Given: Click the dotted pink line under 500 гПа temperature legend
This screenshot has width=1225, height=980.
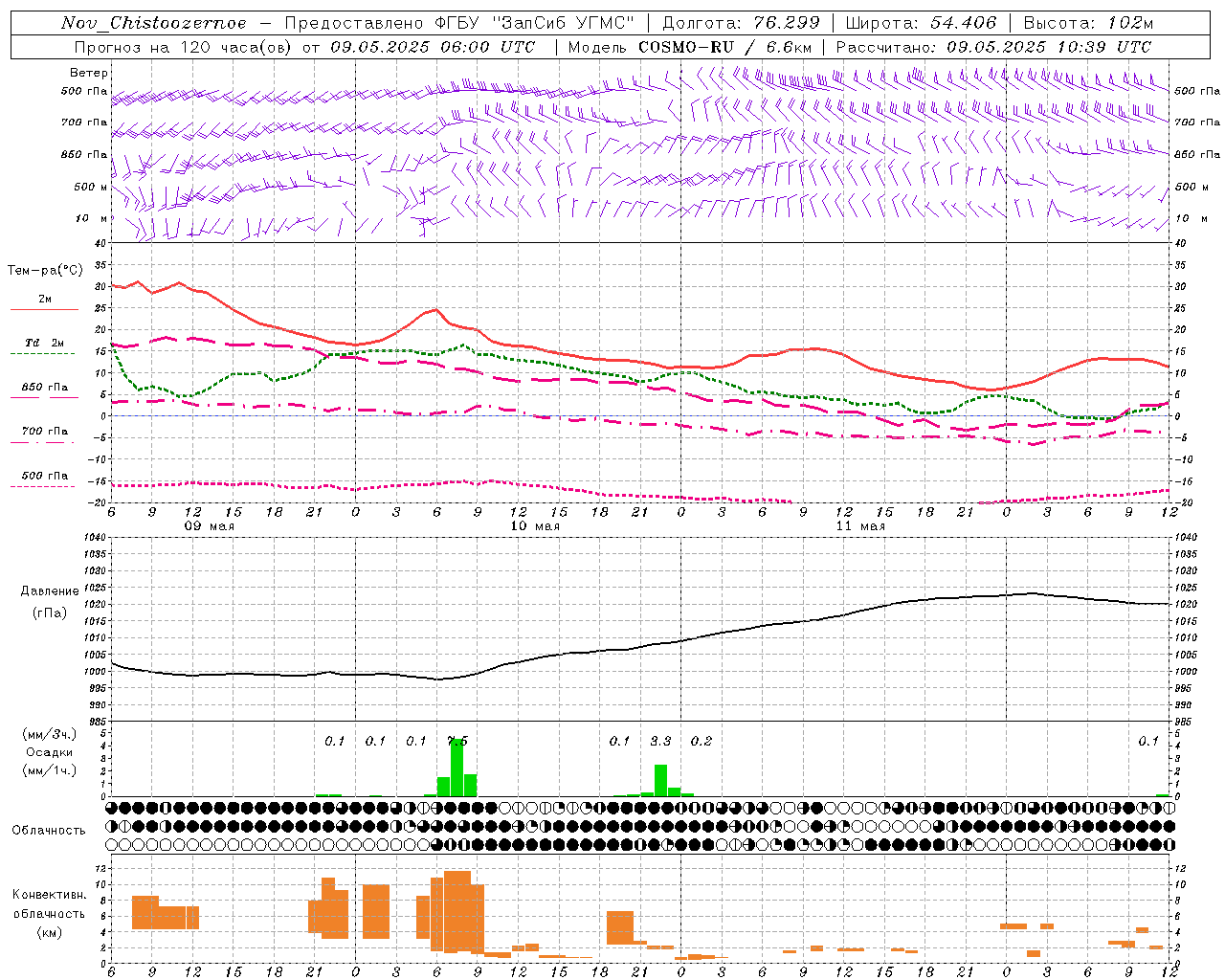Looking at the screenshot, I should point(42,486).
